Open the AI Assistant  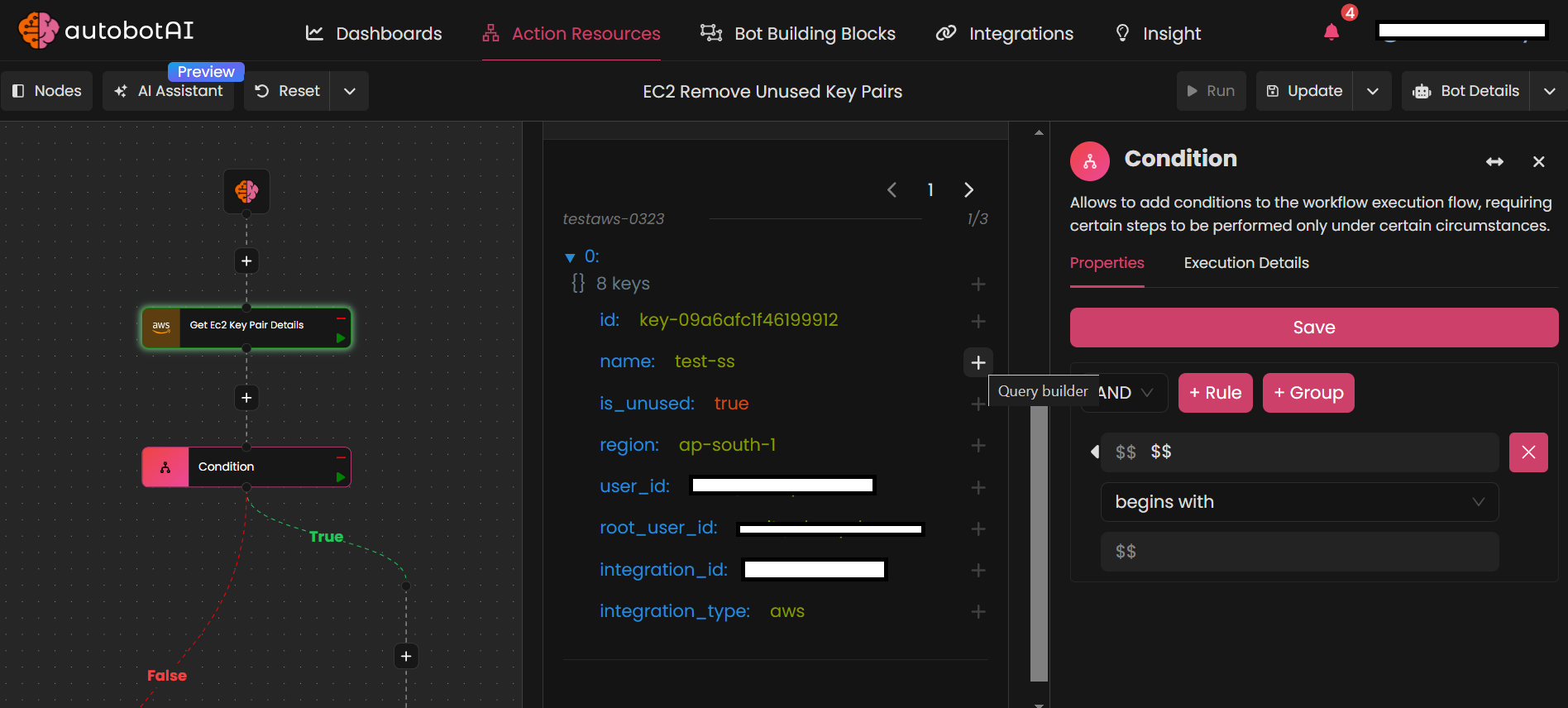coord(169,91)
